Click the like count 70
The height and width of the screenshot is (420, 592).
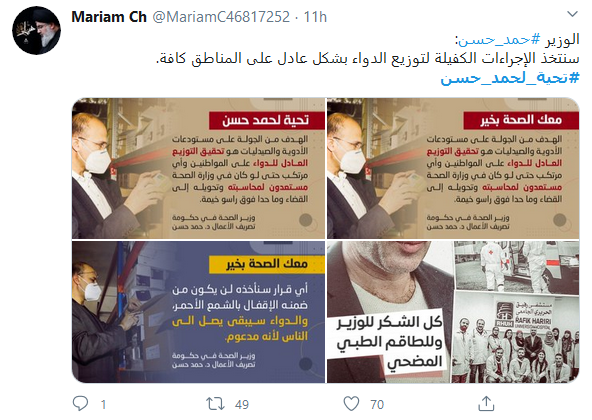[377, 405]
